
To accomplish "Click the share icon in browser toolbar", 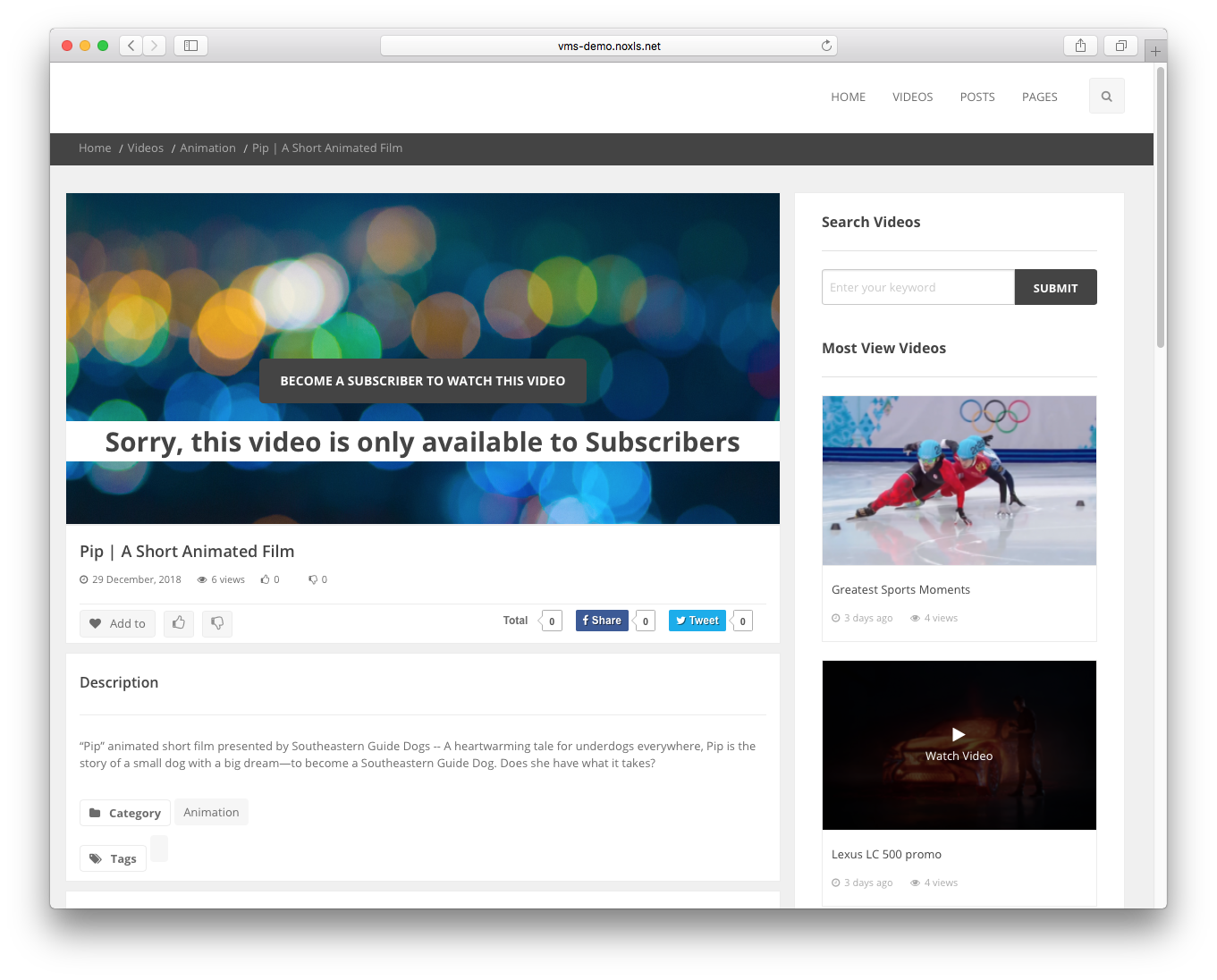I will [x=1080, y=45].
